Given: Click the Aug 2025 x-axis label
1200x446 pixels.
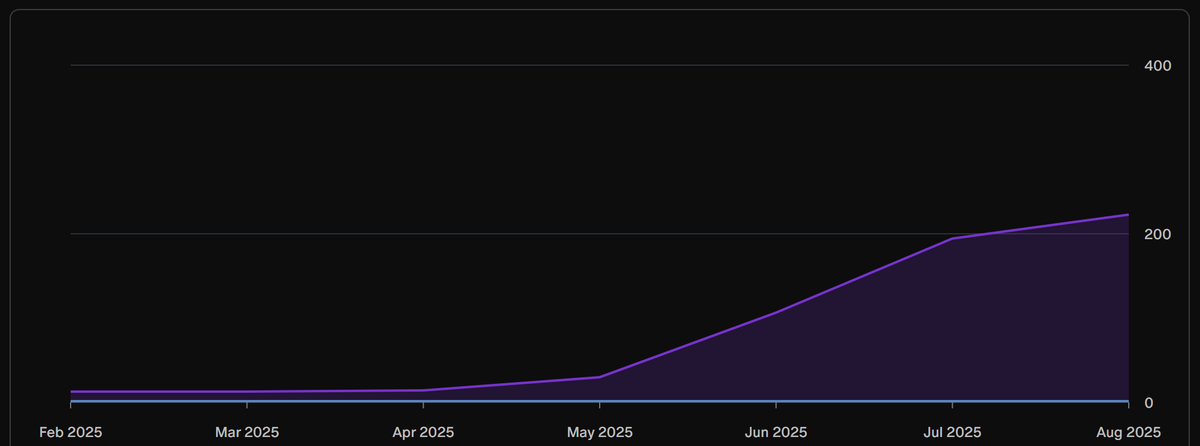Looking at the screenshot, I should point(1128,432).
